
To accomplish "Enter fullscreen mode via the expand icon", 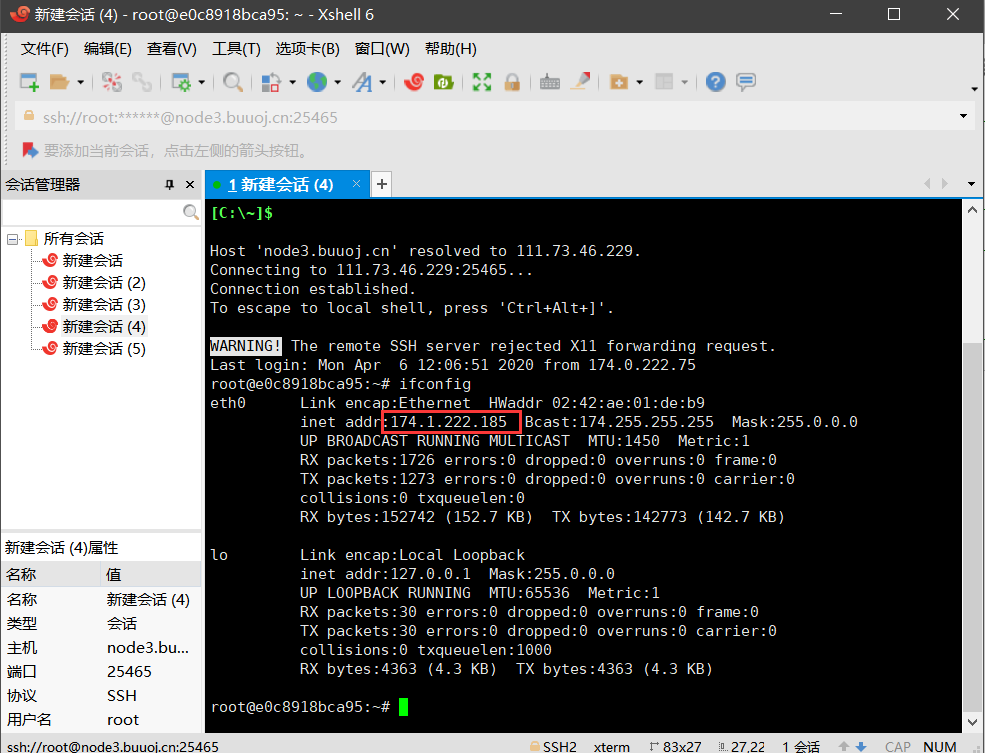I will pos(481,81).
